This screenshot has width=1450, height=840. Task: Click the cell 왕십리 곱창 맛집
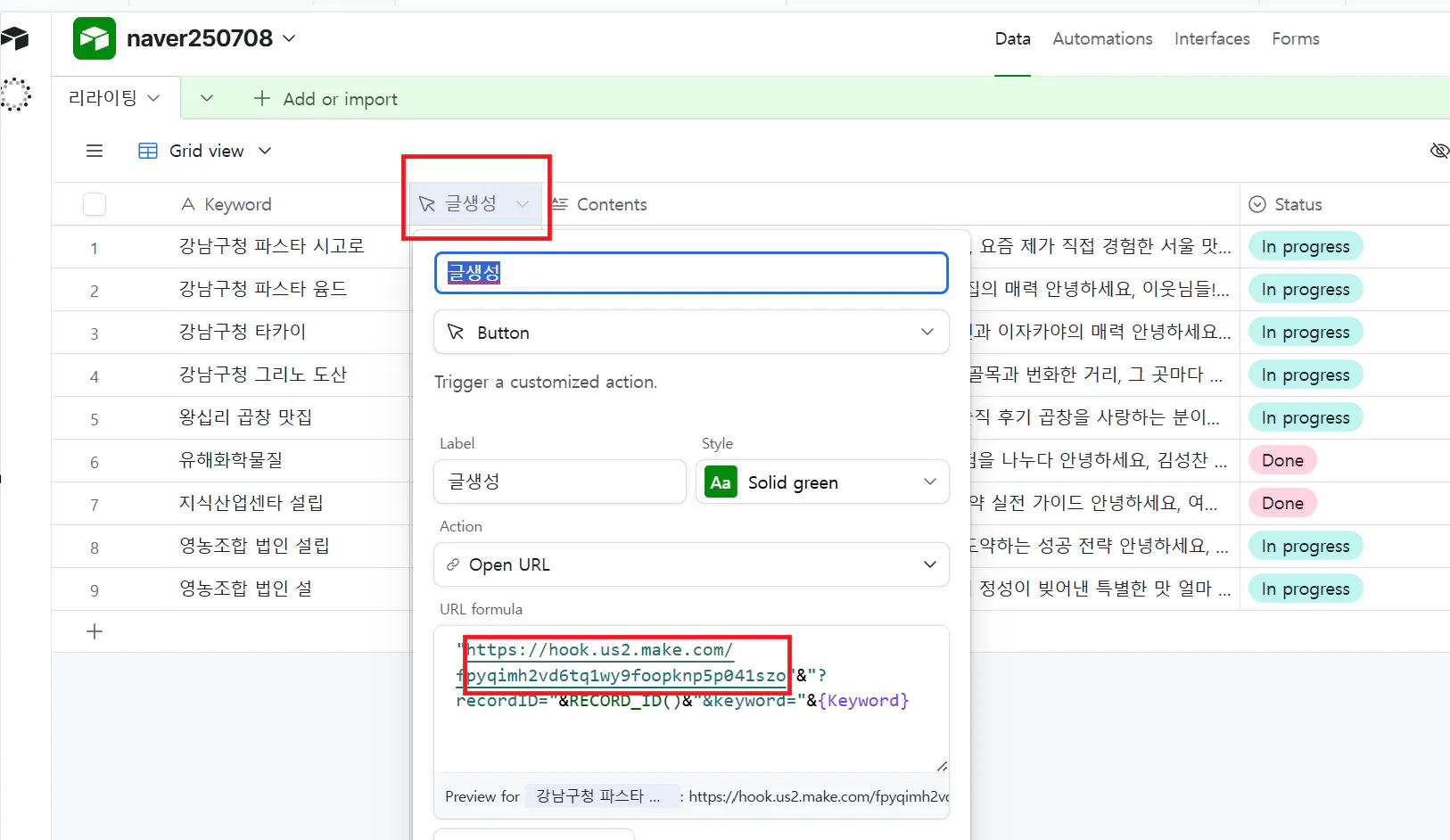coord(245,417)
